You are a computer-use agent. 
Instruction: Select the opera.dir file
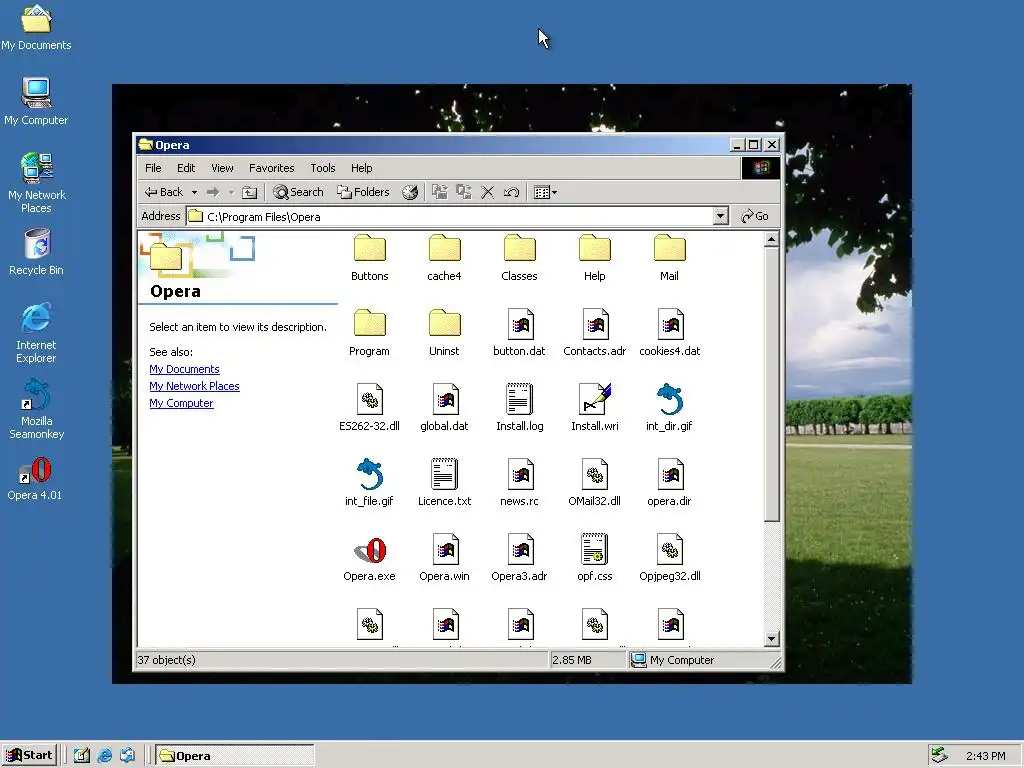click(669, 483)
